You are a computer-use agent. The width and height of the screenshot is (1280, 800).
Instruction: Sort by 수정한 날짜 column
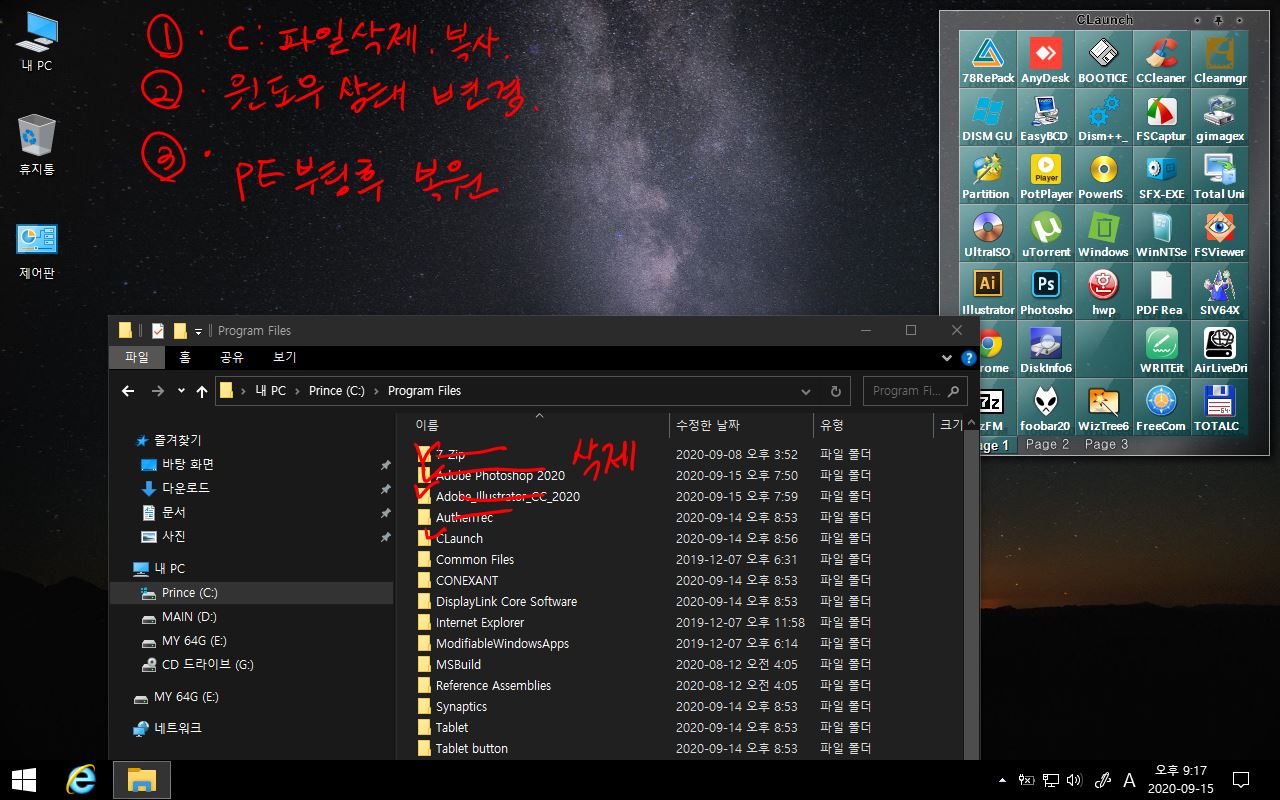741,425
